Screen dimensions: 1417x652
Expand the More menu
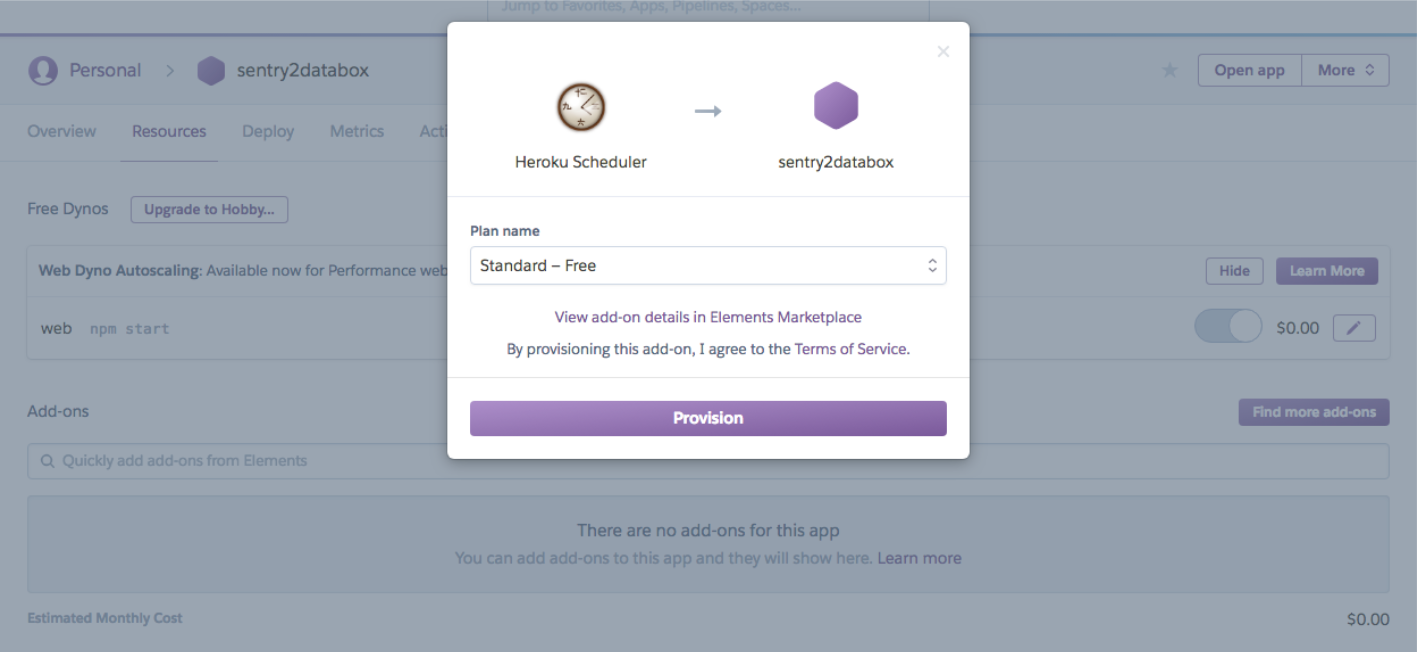[1345, 70]
